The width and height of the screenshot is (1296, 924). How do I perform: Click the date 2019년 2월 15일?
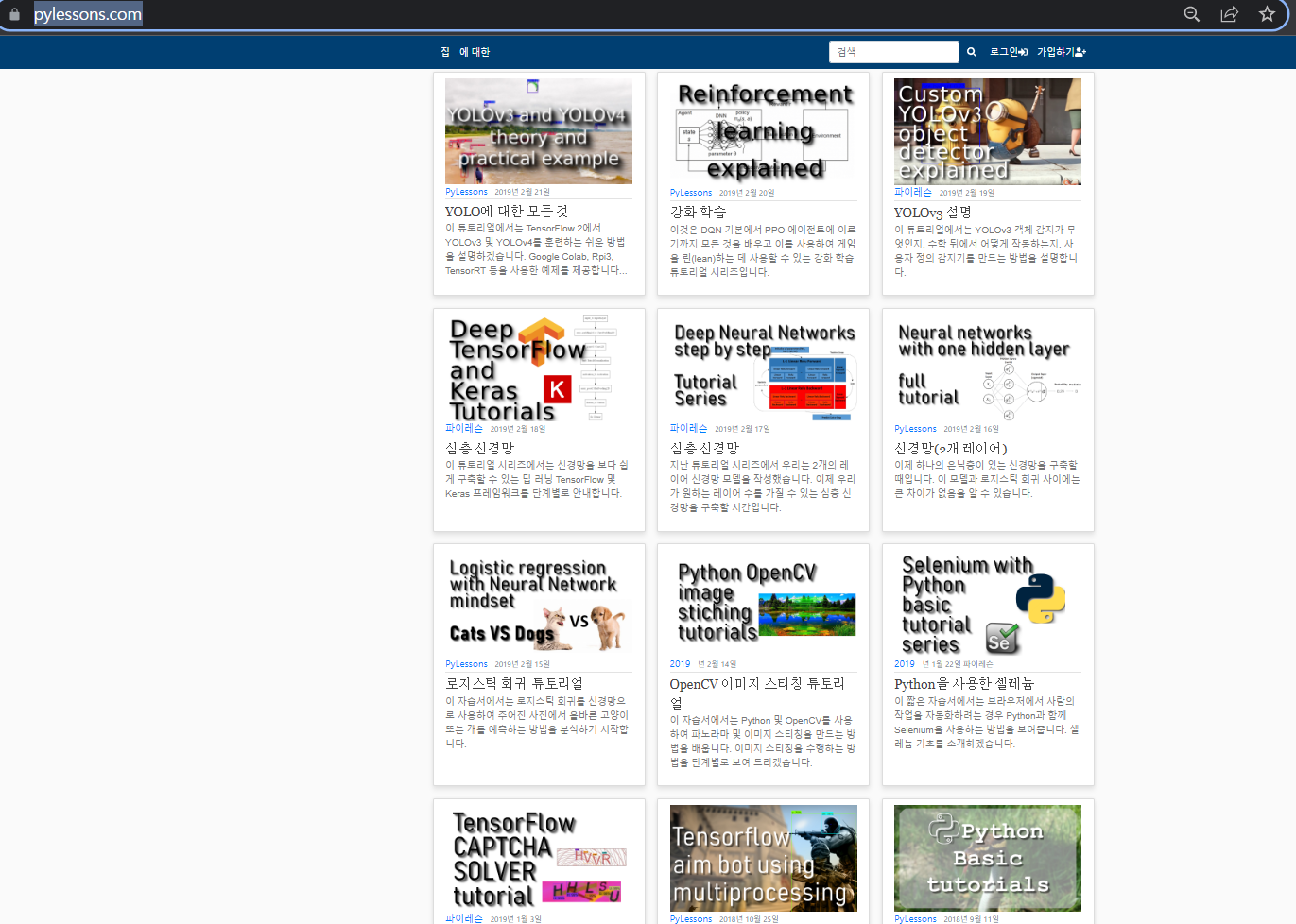(522, 664)
